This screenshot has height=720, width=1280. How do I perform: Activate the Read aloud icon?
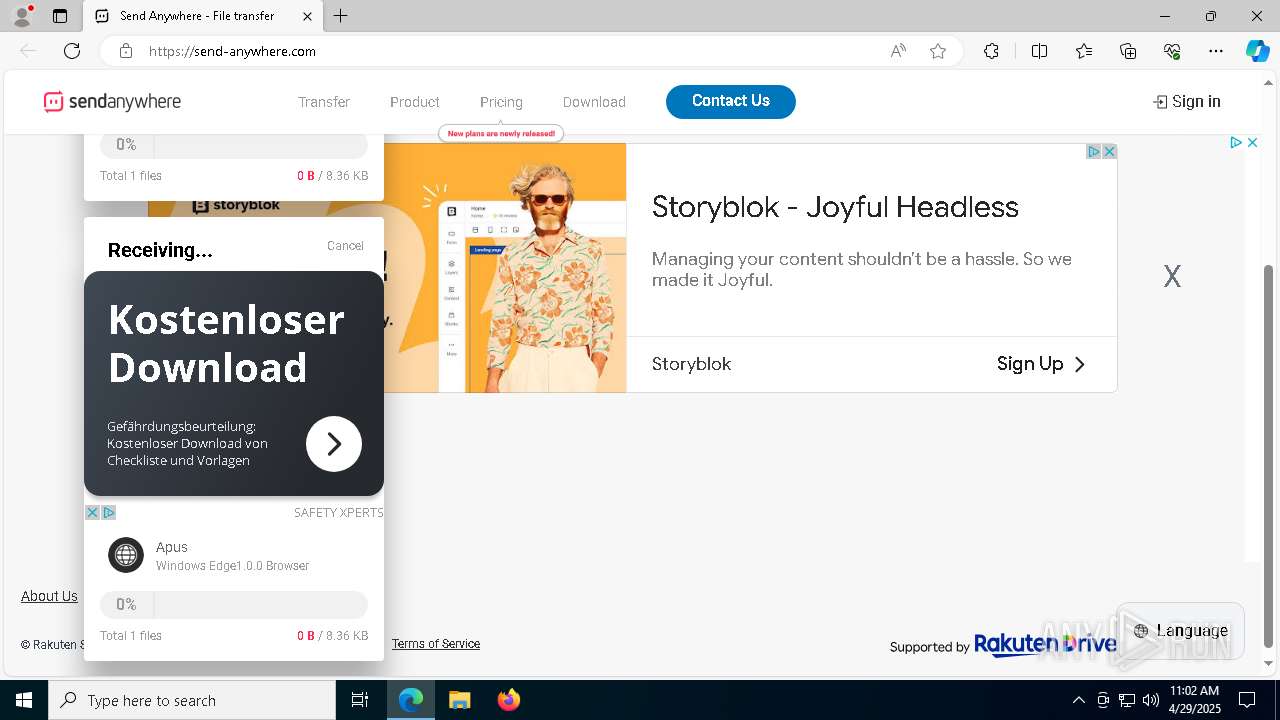[898, 51]
